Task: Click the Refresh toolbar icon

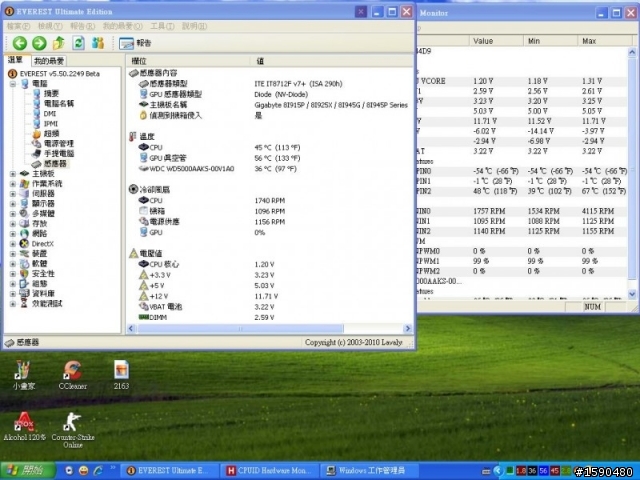Action: 78,43
